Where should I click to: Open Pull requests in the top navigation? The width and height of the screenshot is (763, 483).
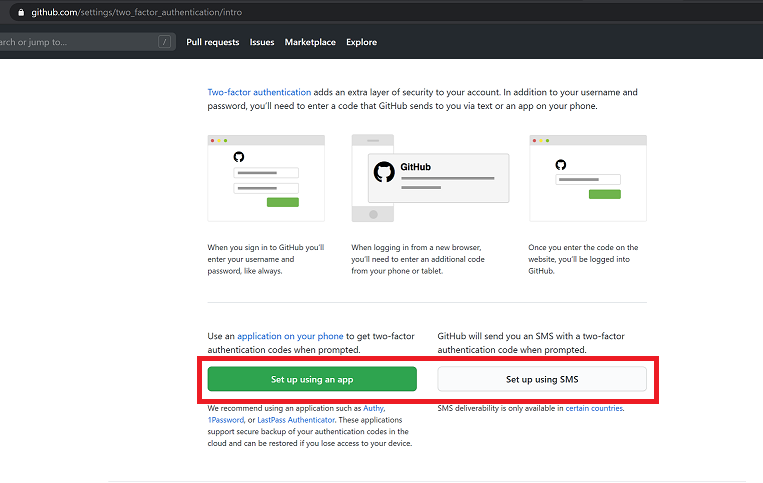[x=213, y=42]
